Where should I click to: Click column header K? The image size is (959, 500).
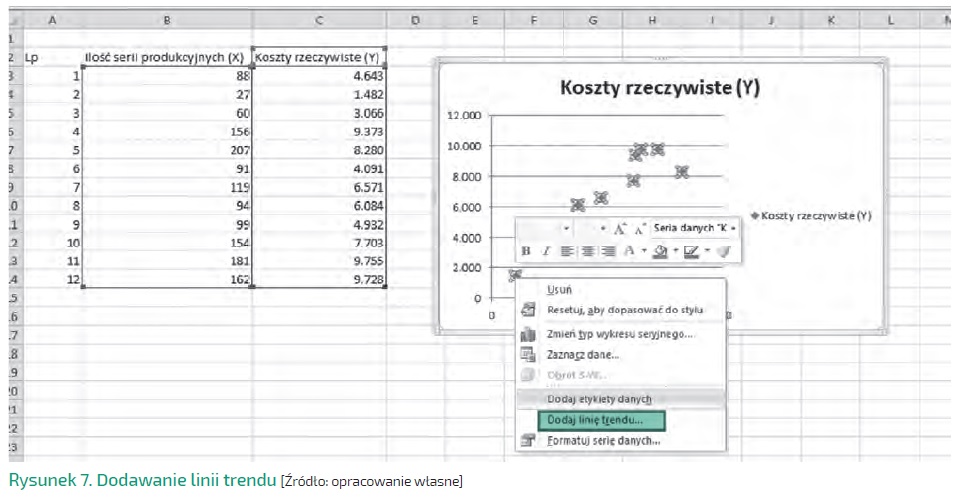[831, 20]
